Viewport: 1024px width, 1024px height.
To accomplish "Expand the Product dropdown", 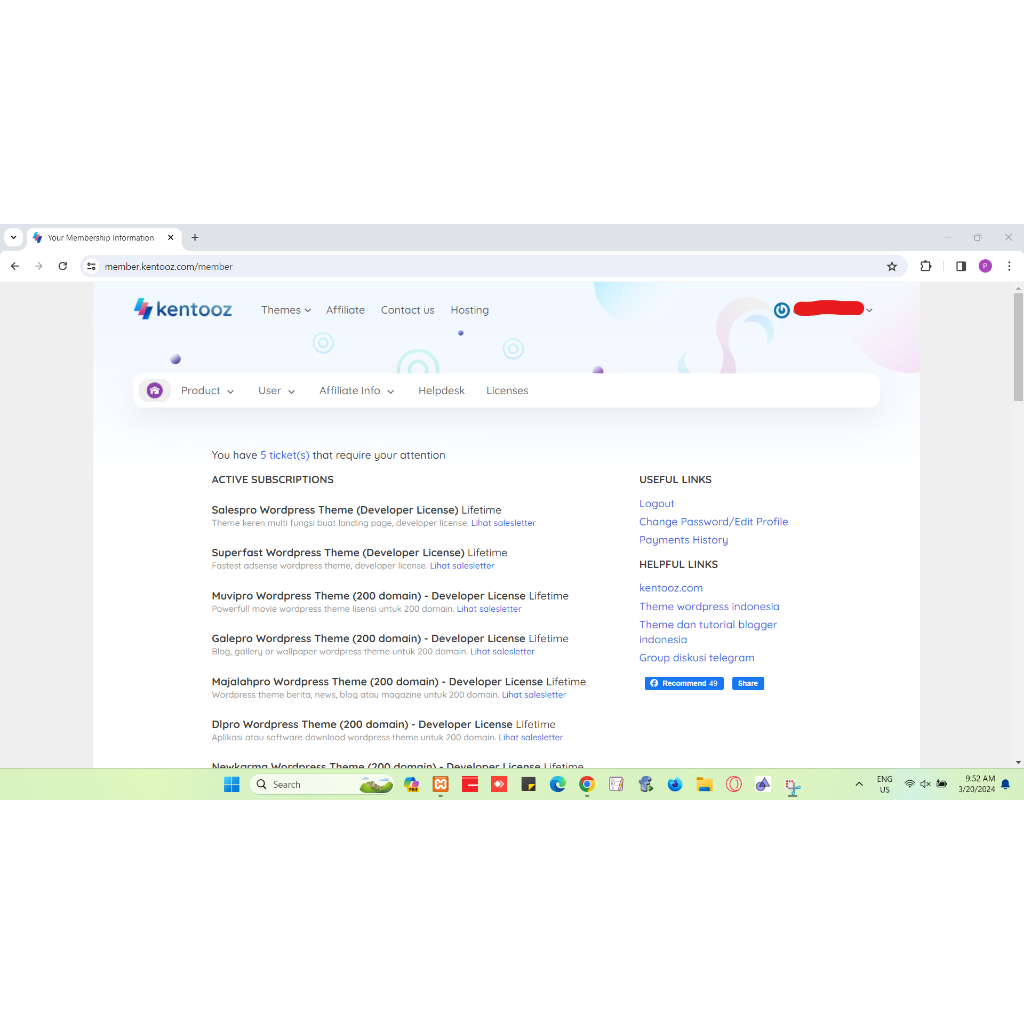I will point(207,391).
